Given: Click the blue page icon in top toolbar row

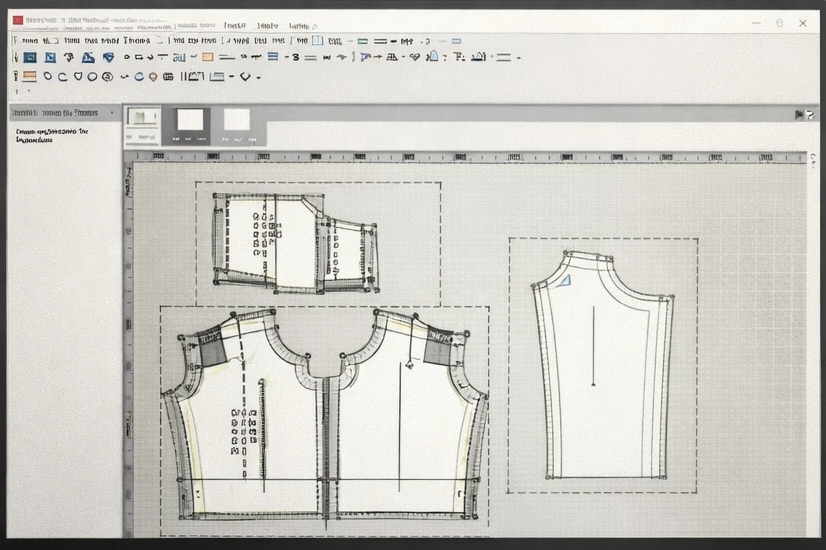Looking at the screenshot, I should pos(317,41).
